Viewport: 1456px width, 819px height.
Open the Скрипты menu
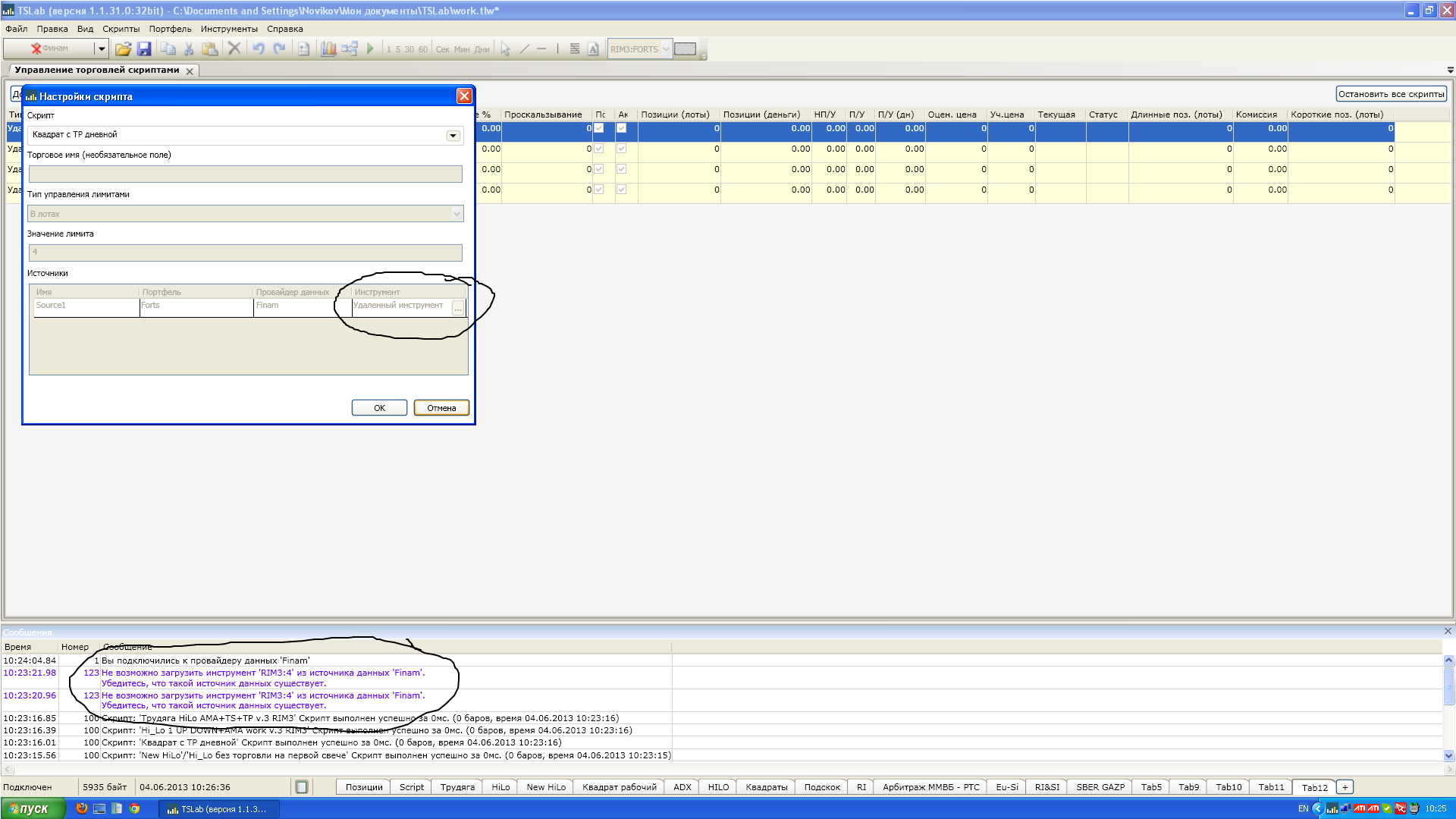tap(121, 29)
